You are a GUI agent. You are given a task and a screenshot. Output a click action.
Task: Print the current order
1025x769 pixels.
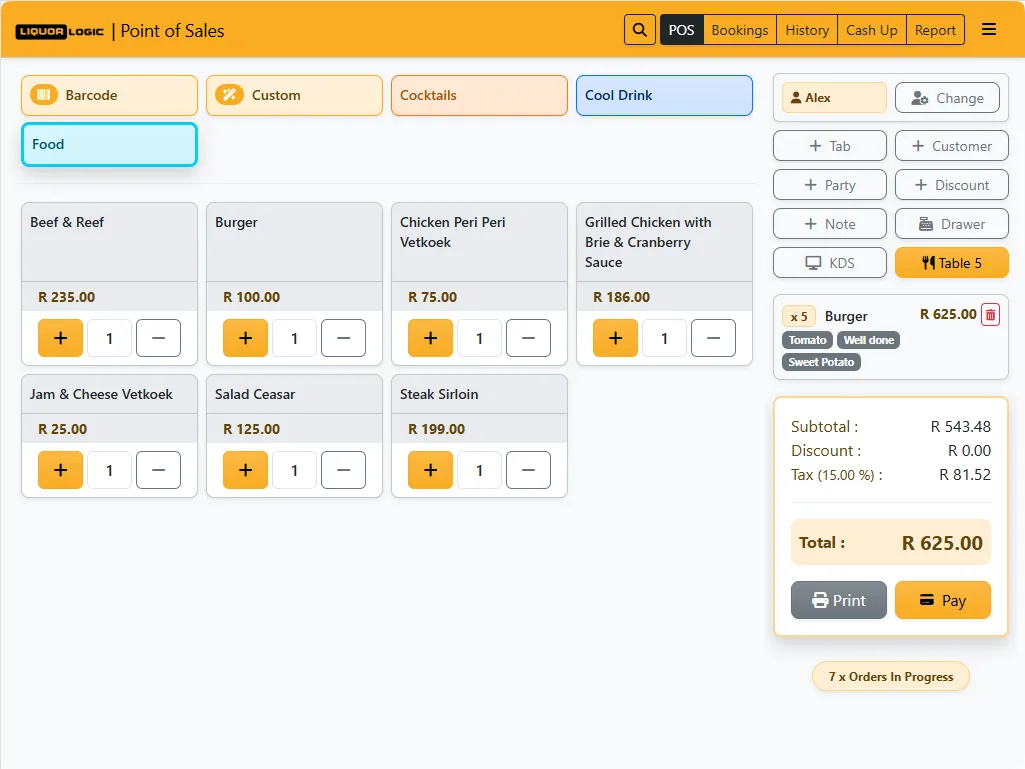point(839,600)
